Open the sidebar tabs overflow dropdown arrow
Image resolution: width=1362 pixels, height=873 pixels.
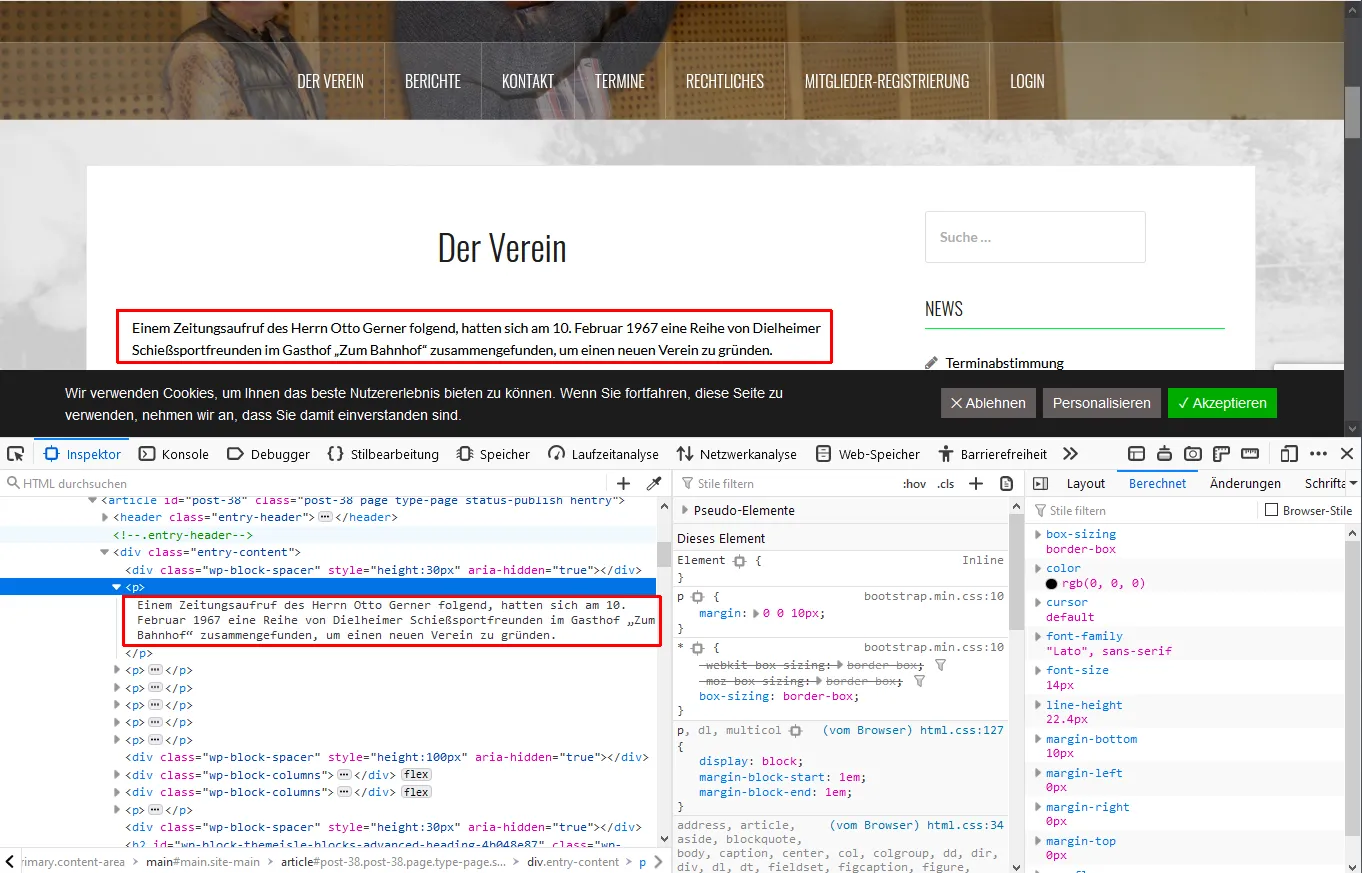(1353, 483)
